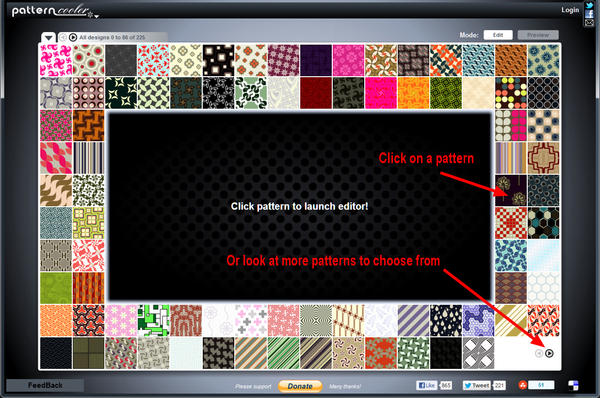
Task: Show more patterns with bottom-right next arrow
Action: coord(549,353)
